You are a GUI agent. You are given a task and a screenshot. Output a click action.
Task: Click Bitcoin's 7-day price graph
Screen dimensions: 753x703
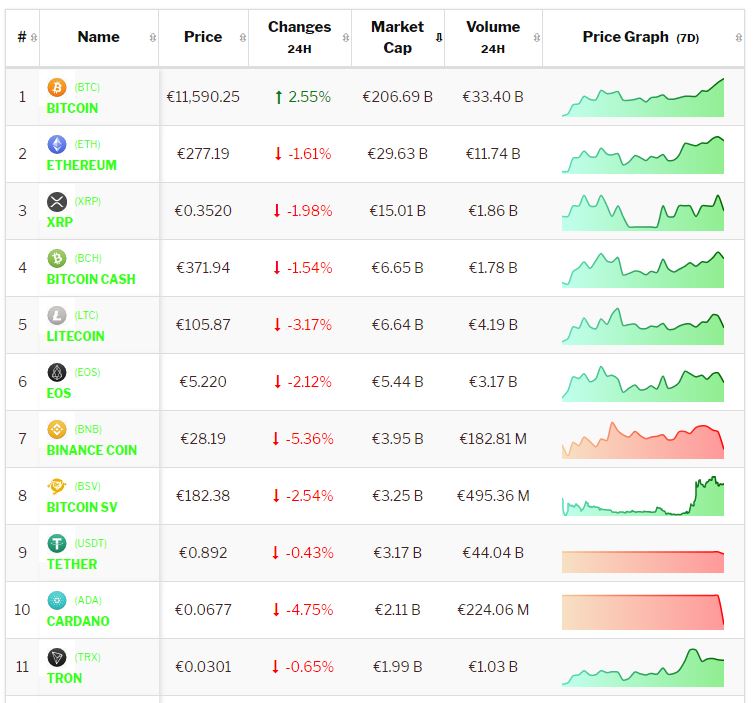pyautogui.click(x=643, y=97)
